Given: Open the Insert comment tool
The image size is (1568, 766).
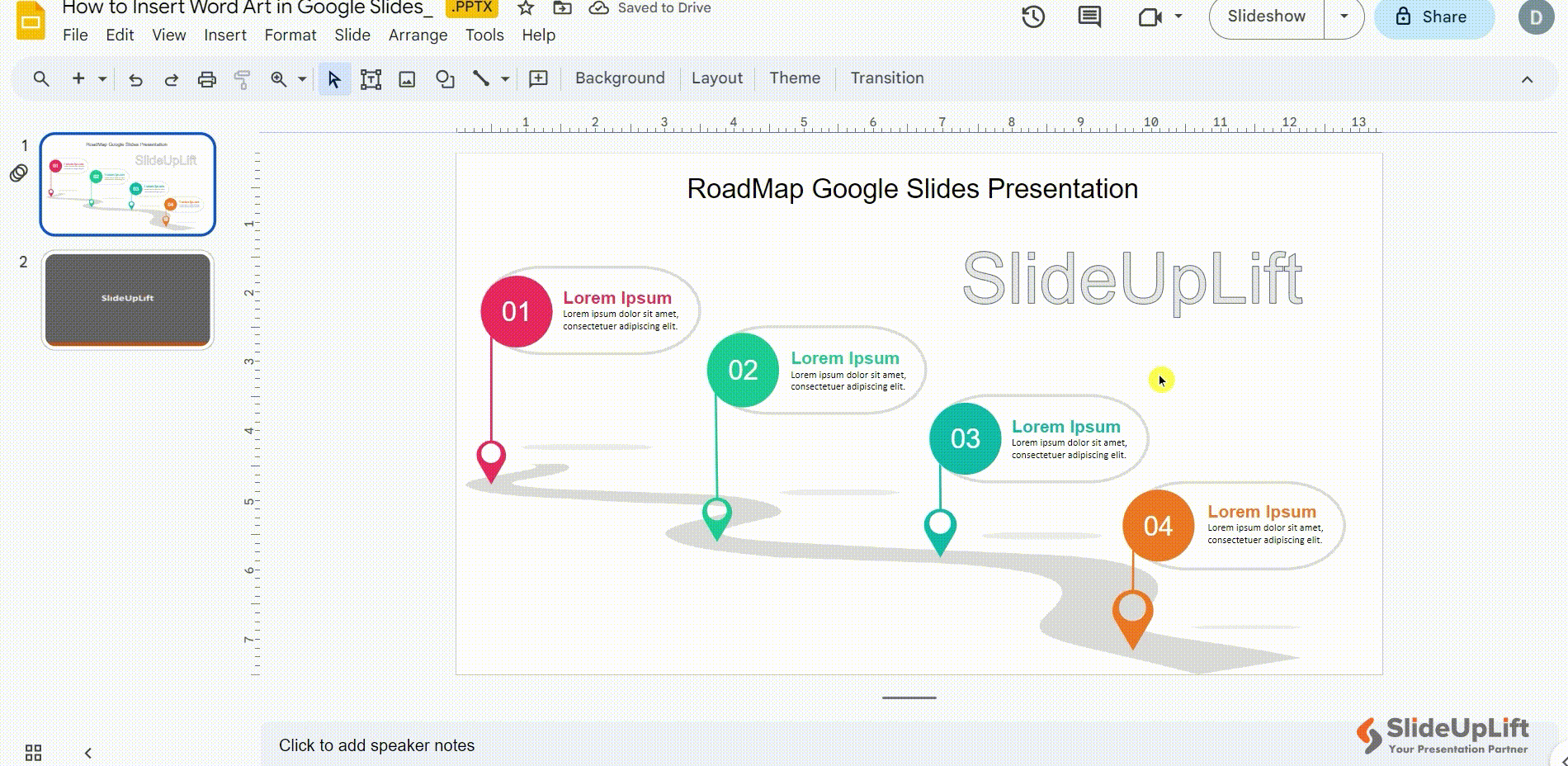Looking at the screenshot, I should pos(536,78).
